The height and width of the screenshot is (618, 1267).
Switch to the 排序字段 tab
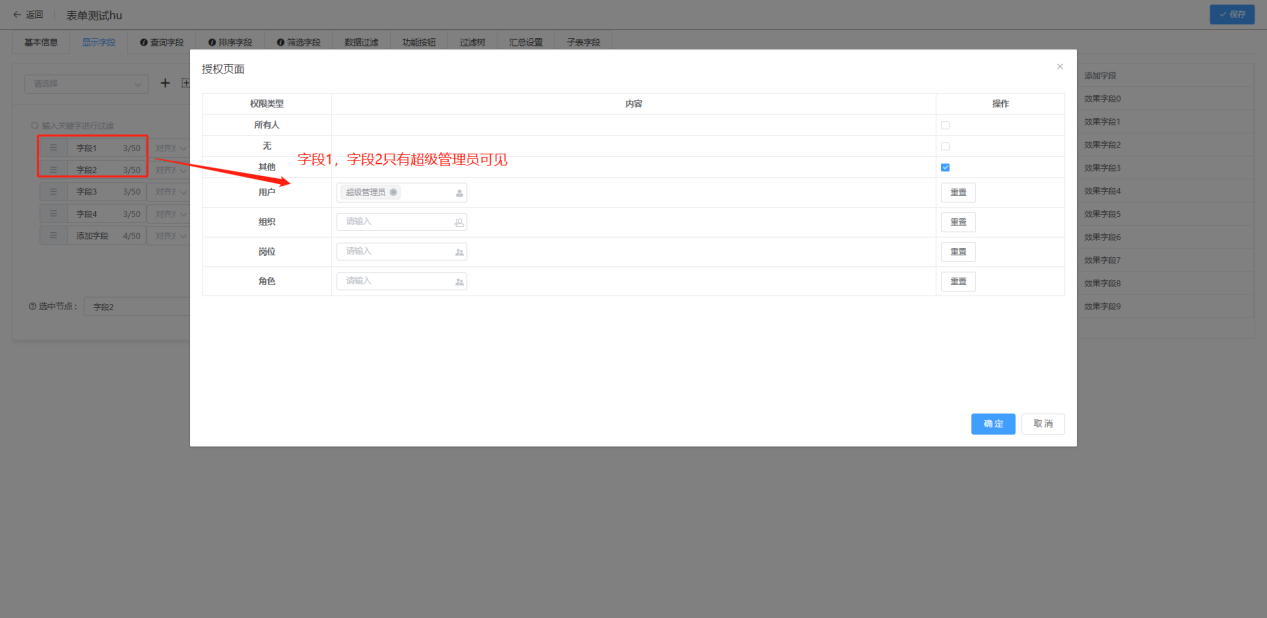[230, 43]
